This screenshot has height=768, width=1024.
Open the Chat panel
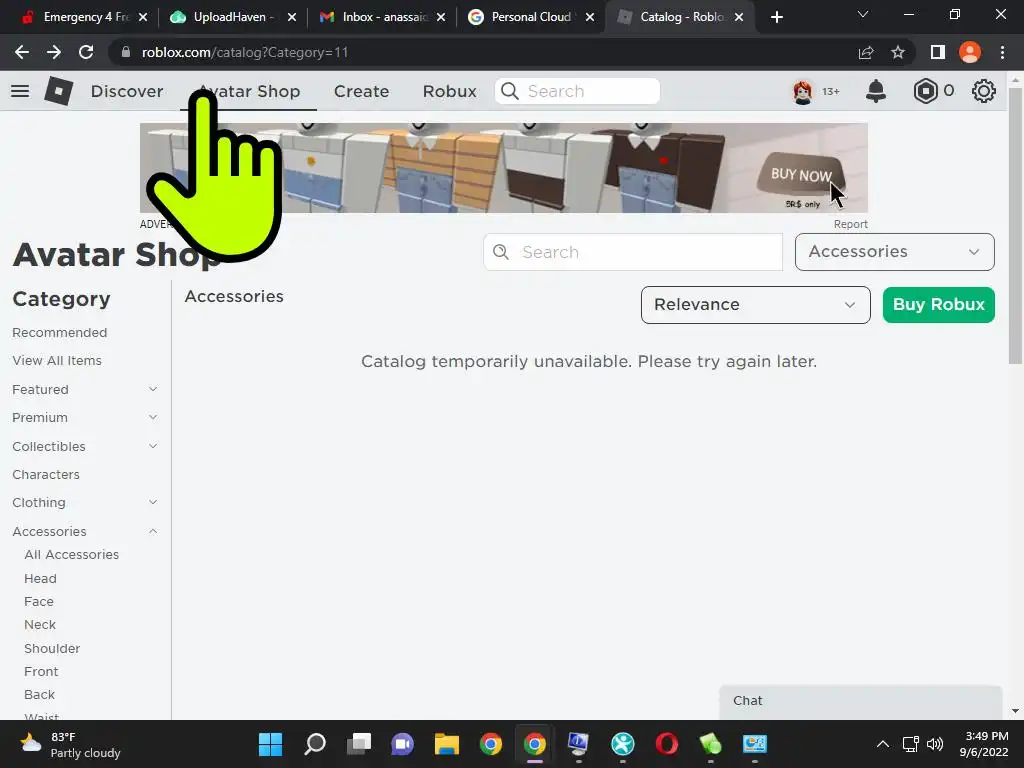pos(860,701)
